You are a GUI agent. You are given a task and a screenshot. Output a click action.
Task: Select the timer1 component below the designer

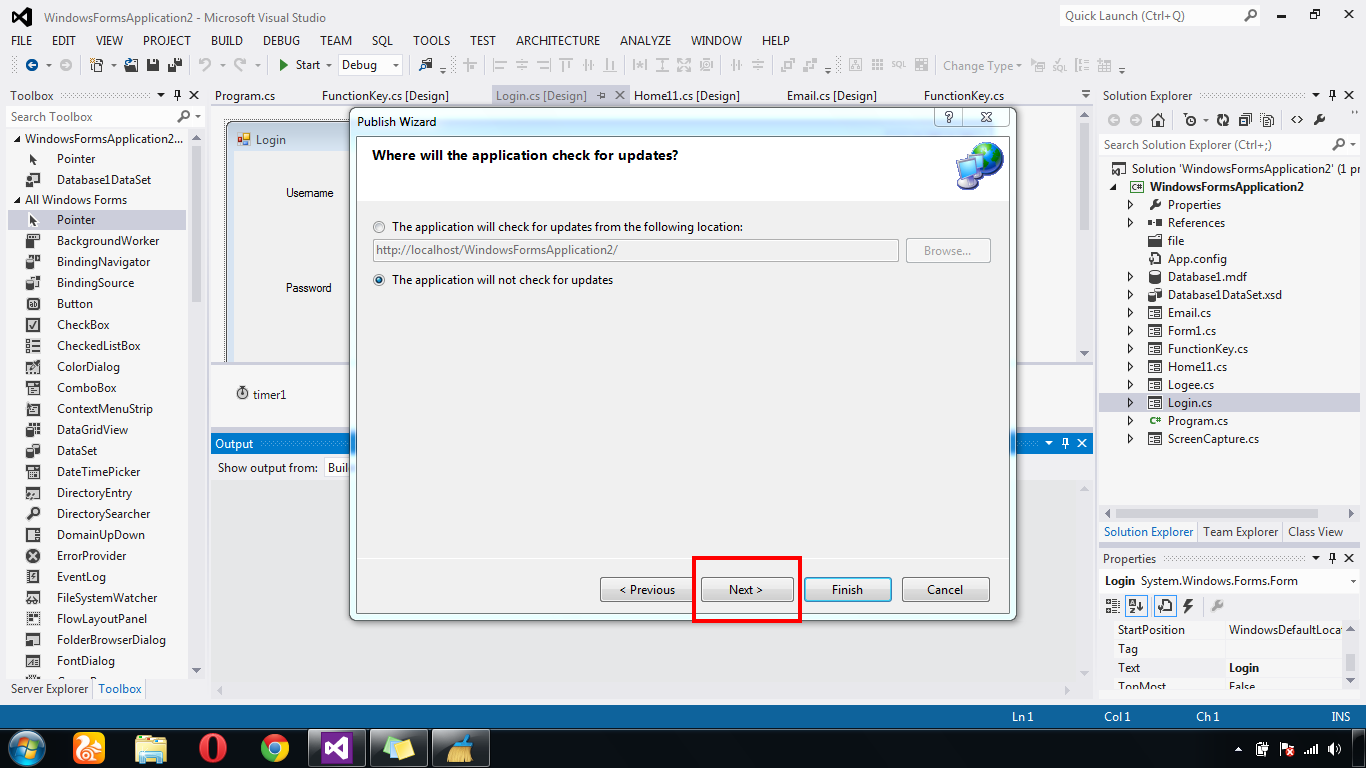click(264, 394)
